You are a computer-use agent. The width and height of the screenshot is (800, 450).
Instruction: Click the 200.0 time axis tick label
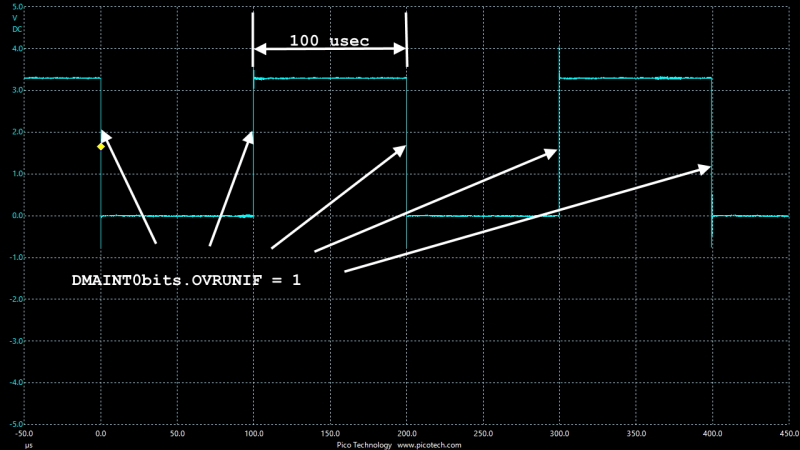406,435
